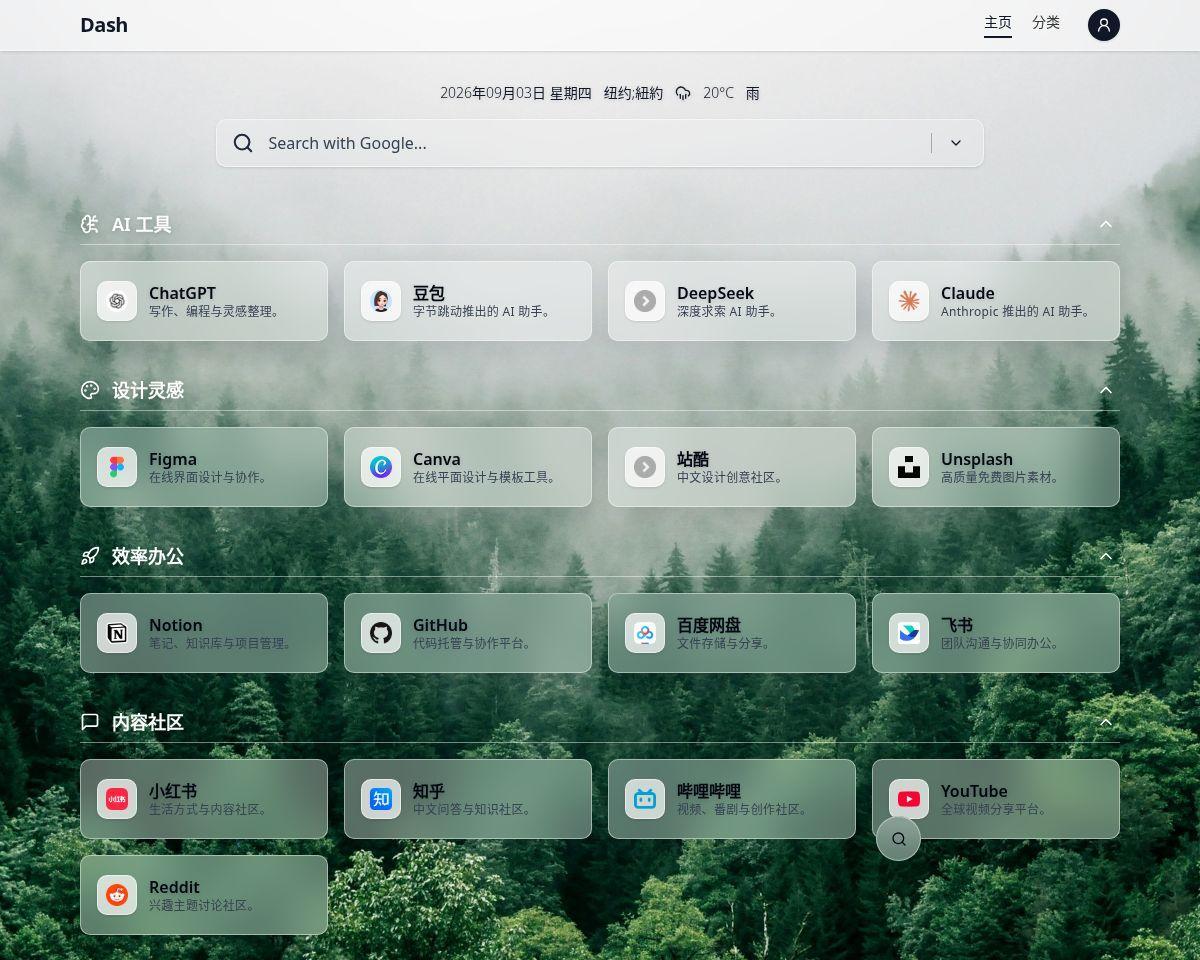Click the DeepSeek arrow icon

[x=645, y=301]
